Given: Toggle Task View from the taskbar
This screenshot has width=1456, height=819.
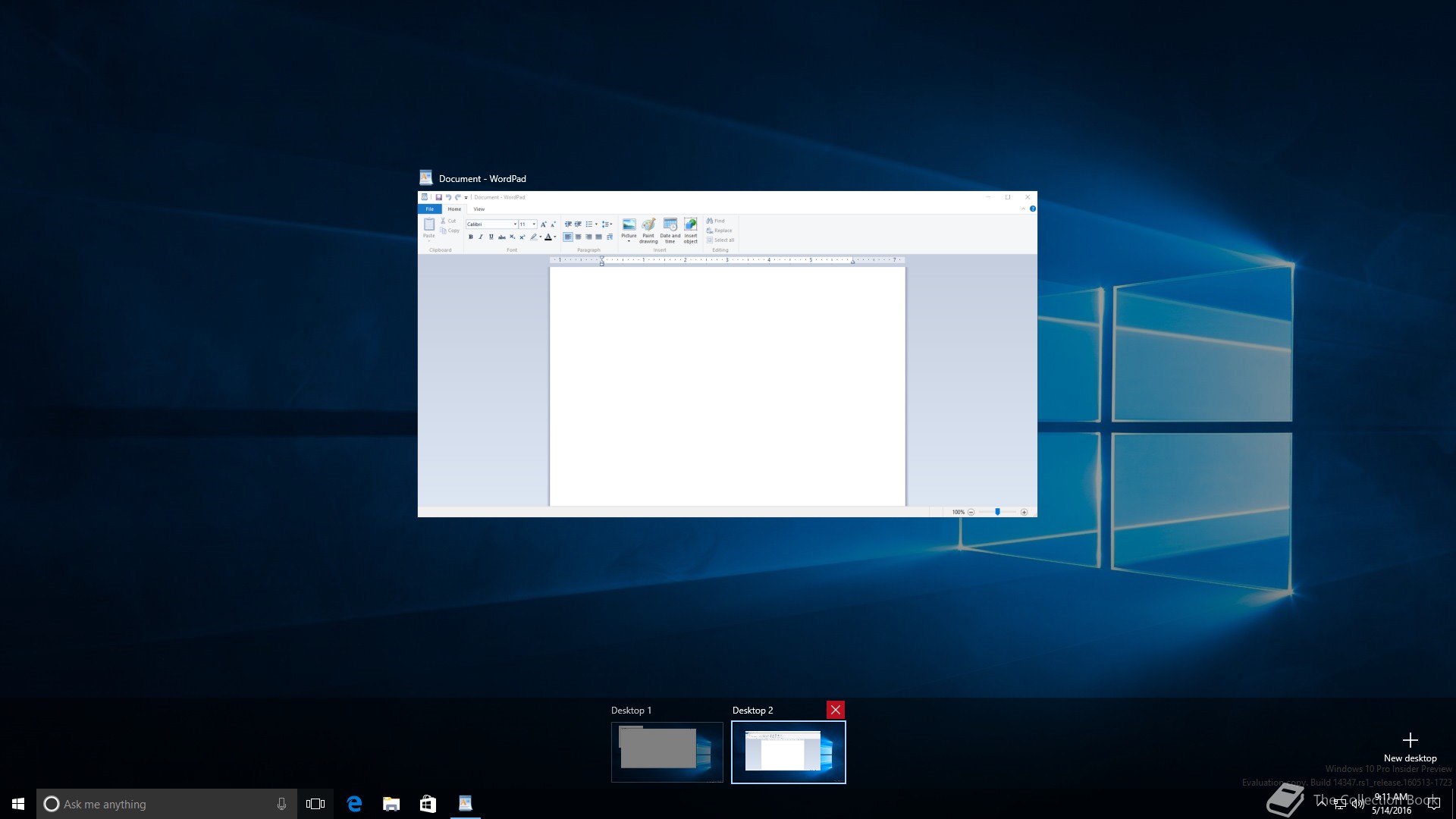Looking at the screenshot, I should tap(315, 804).
